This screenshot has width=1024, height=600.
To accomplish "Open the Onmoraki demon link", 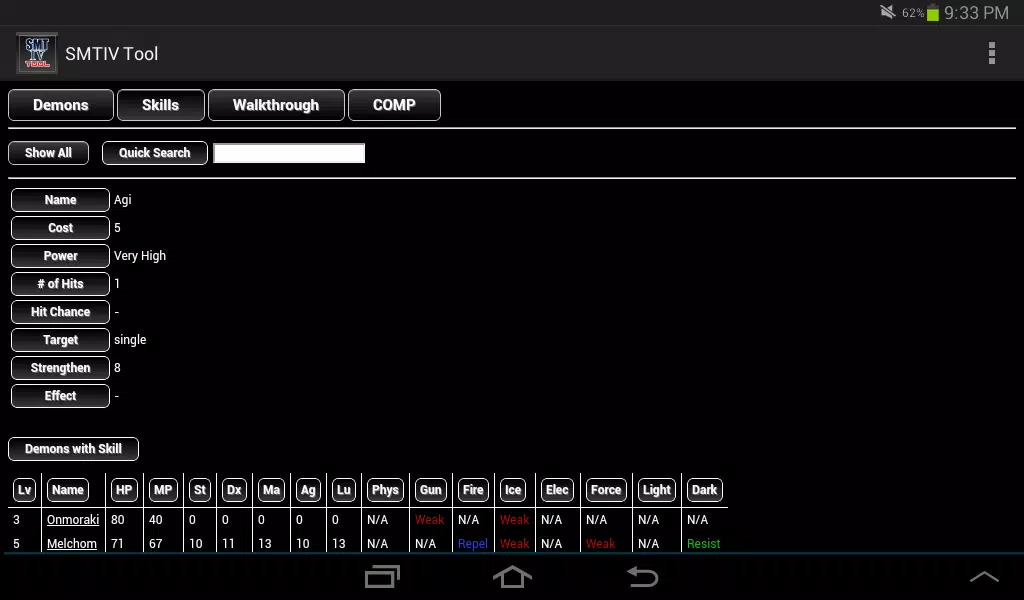I will tap(73, 520).
